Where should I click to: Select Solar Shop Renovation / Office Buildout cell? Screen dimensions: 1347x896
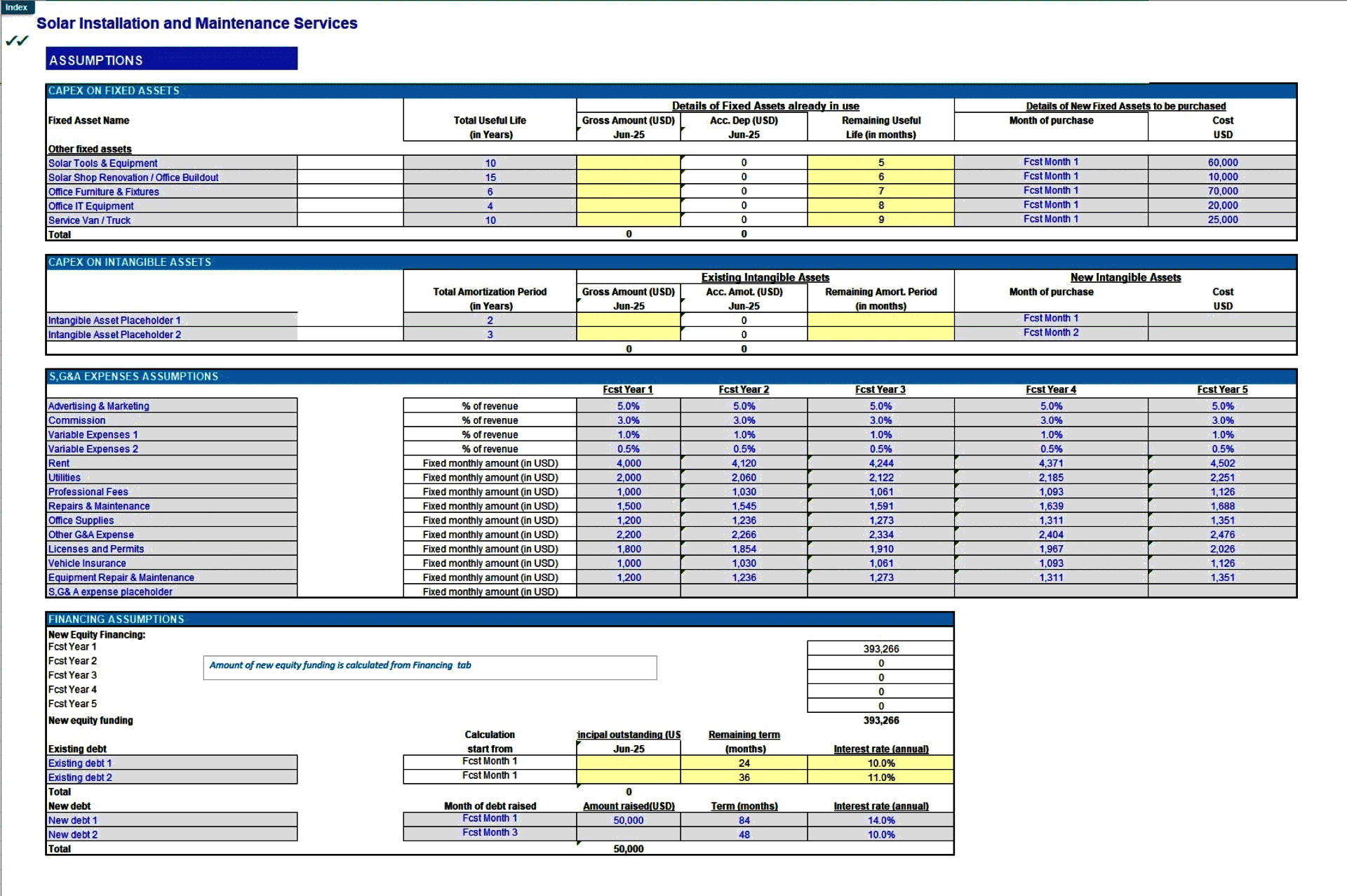click(172, 178)
